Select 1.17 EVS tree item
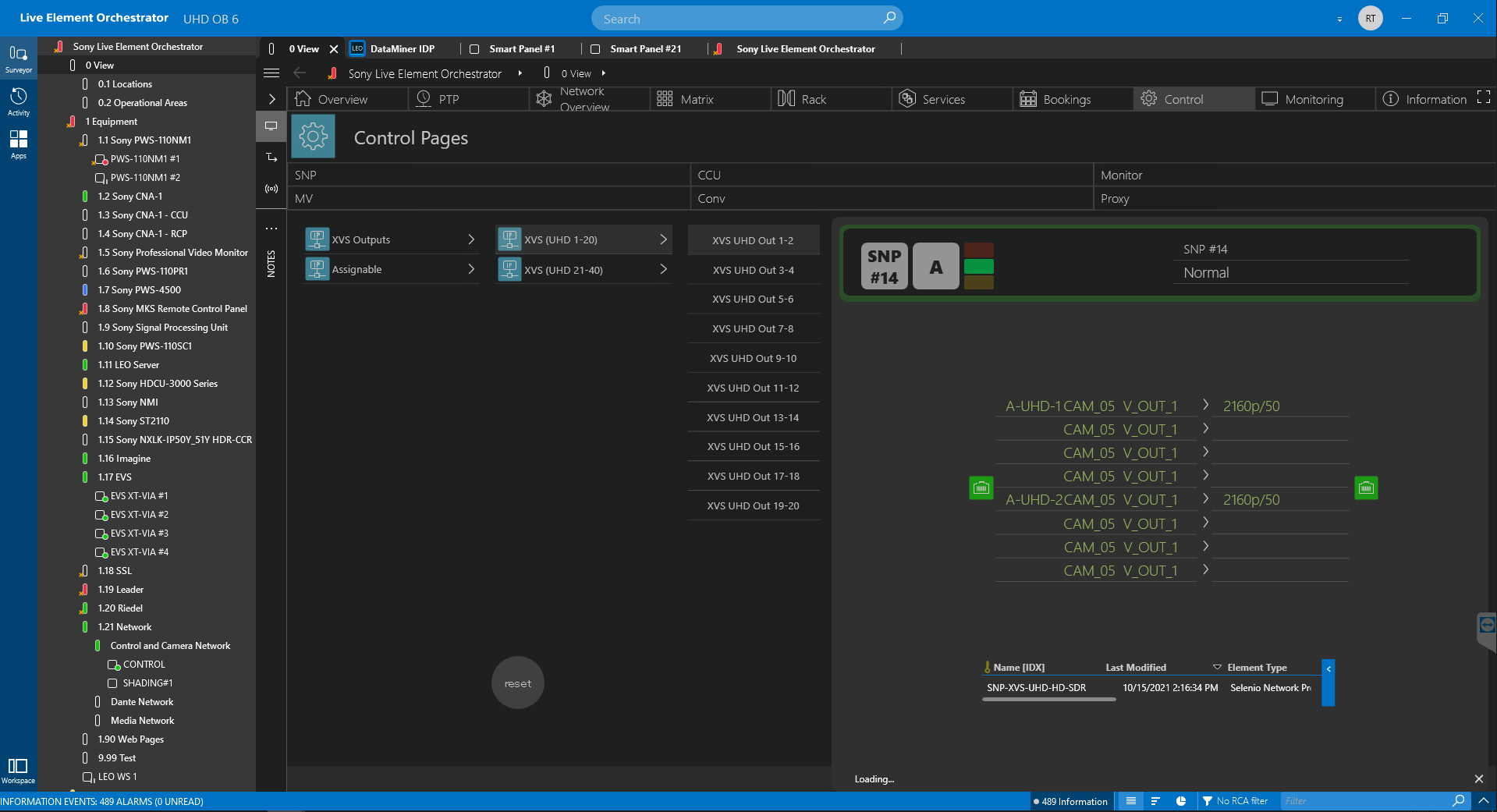The image size is (1497, 812). tap(115, 477)
